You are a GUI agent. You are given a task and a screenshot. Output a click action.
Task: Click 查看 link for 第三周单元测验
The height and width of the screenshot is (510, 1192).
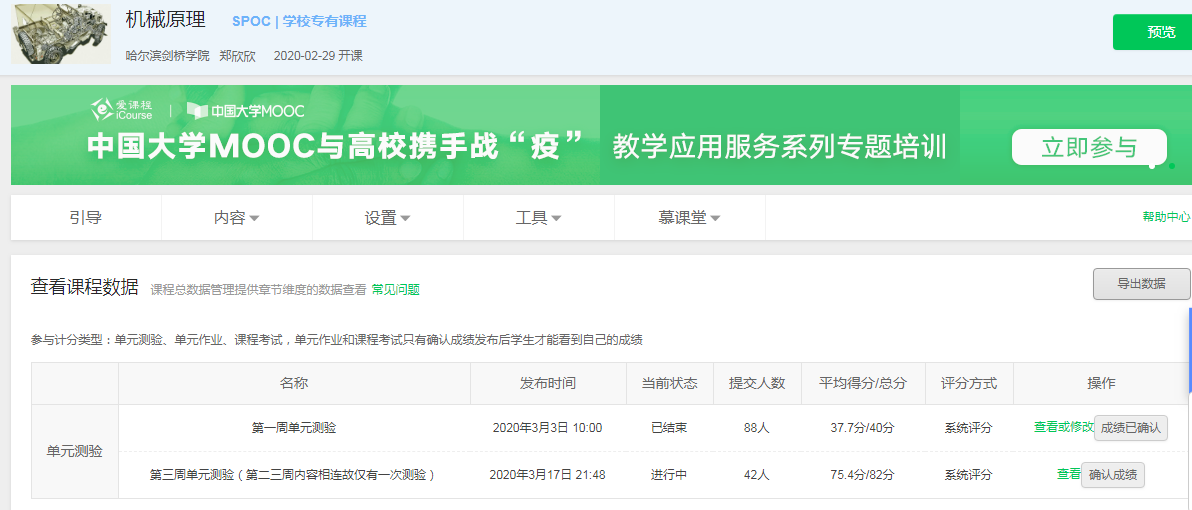1068,474
